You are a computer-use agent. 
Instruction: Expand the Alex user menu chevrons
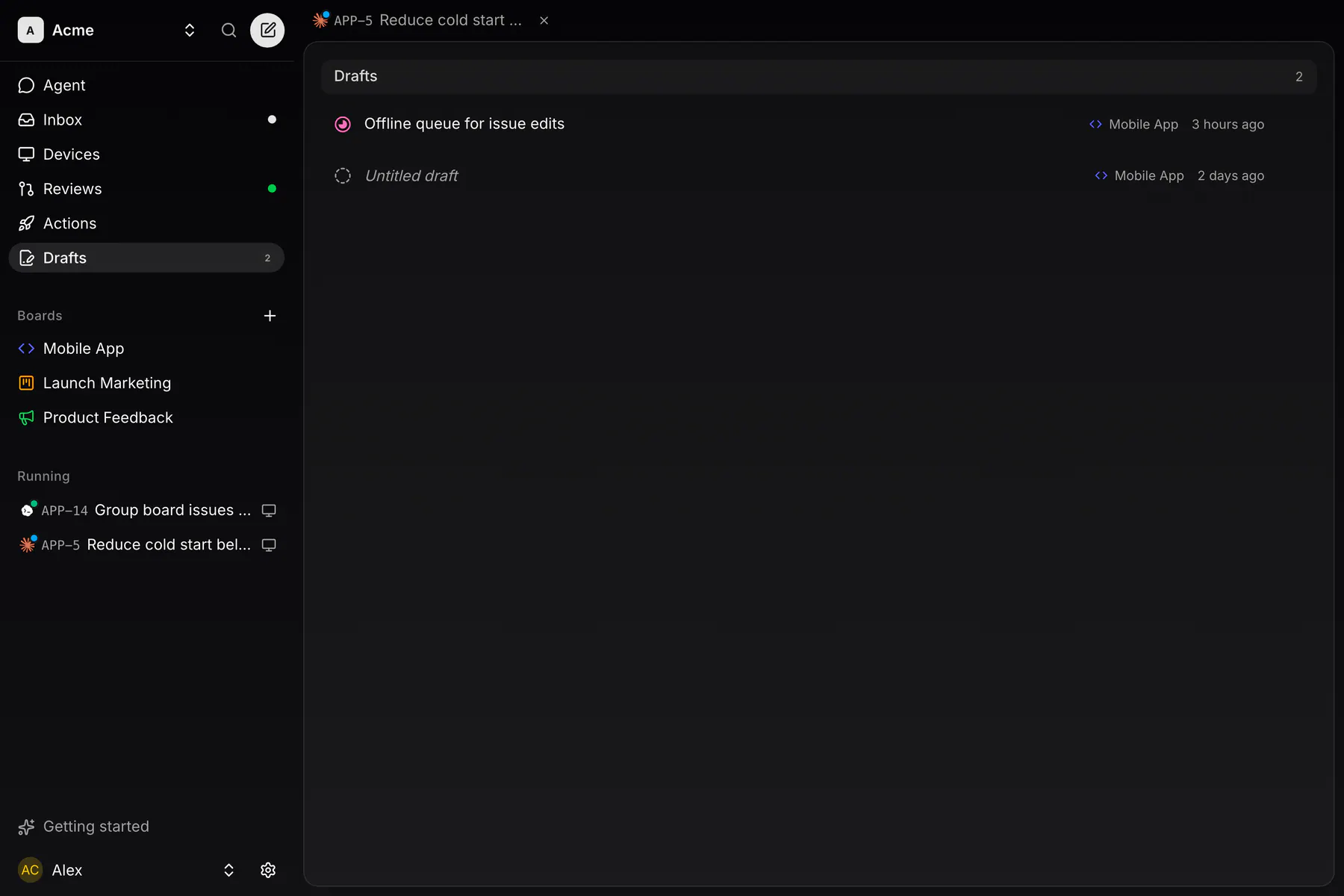pyautogui.click(x=228, y=870)
